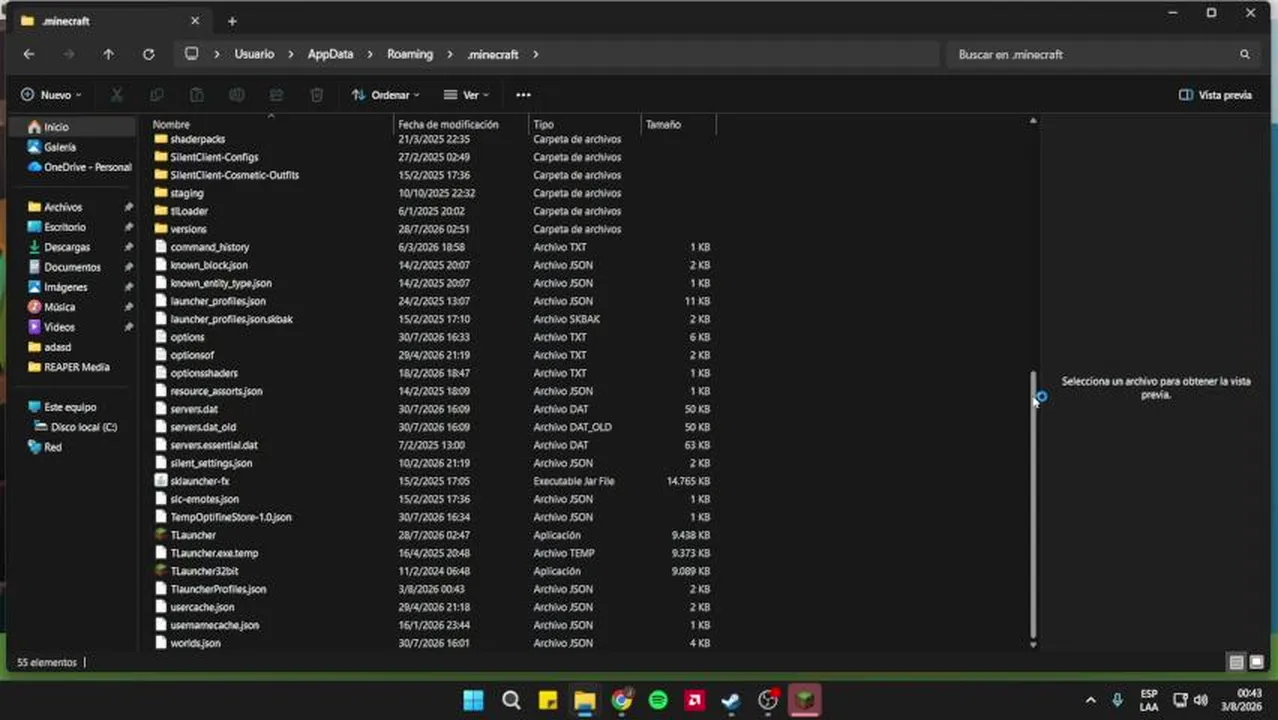This screenshot has height=720, width=1278.
Task: Open Spotify from taskbar
Action: (658, 700)
